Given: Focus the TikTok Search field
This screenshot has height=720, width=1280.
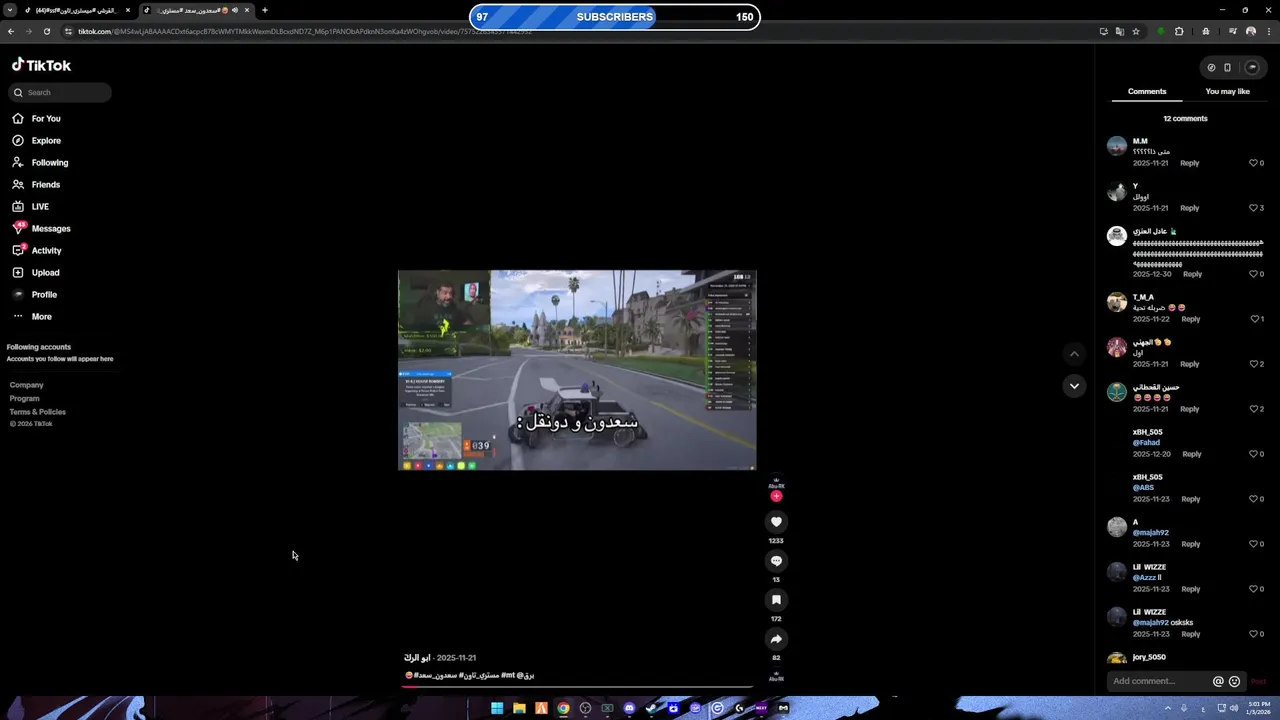Looking at the screenshot, I should tap(60, 93).
